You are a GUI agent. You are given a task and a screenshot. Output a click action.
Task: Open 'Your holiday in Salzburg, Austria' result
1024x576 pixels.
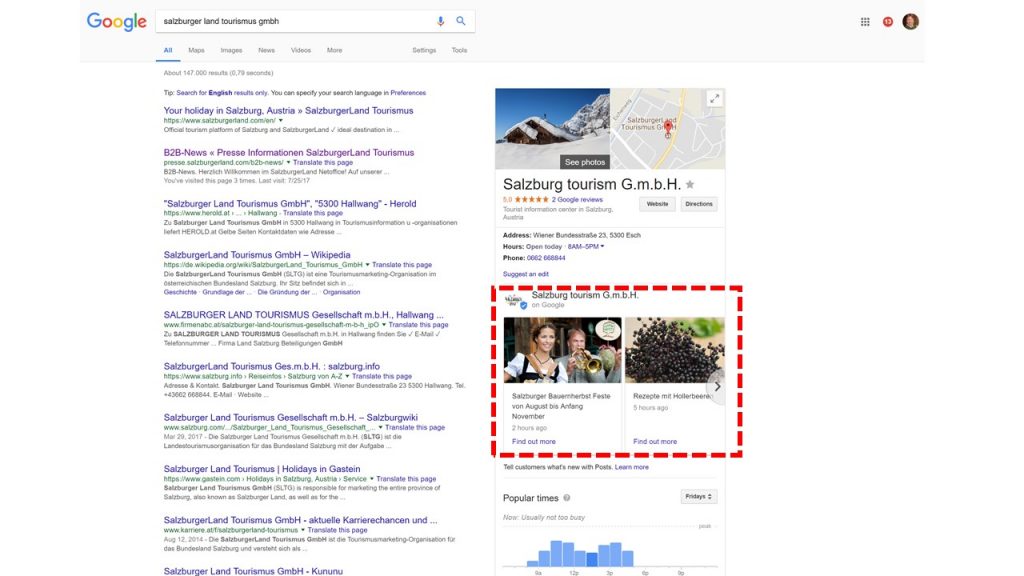288,110
